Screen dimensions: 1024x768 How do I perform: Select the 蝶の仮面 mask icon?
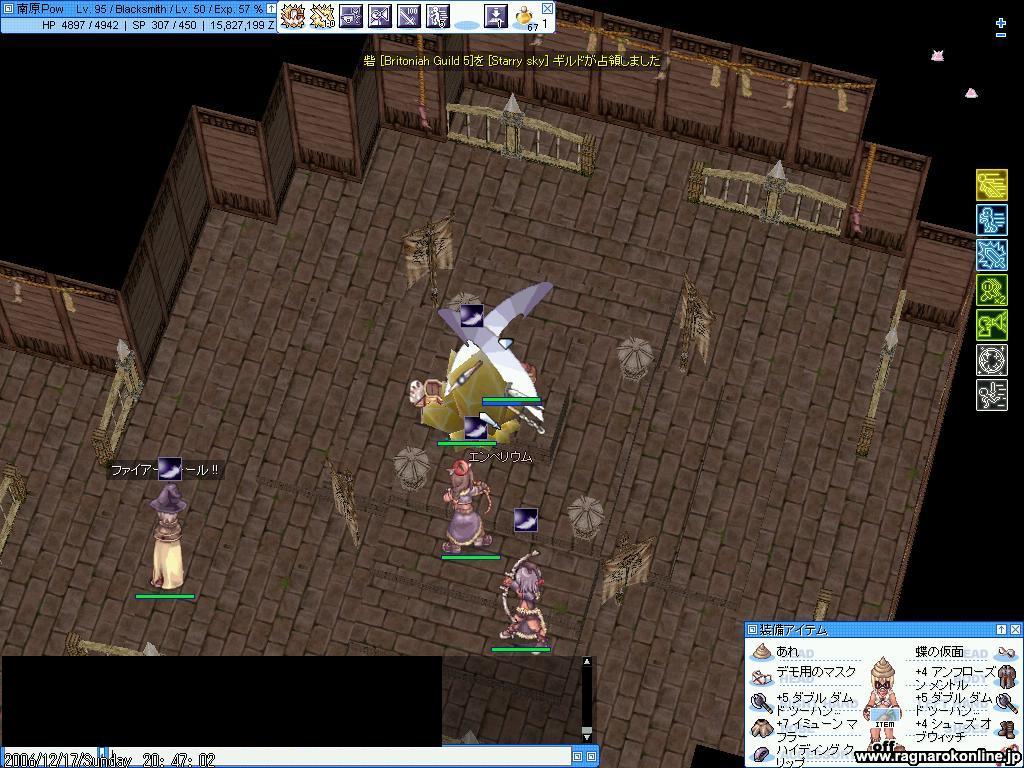tap(1006, 653)
